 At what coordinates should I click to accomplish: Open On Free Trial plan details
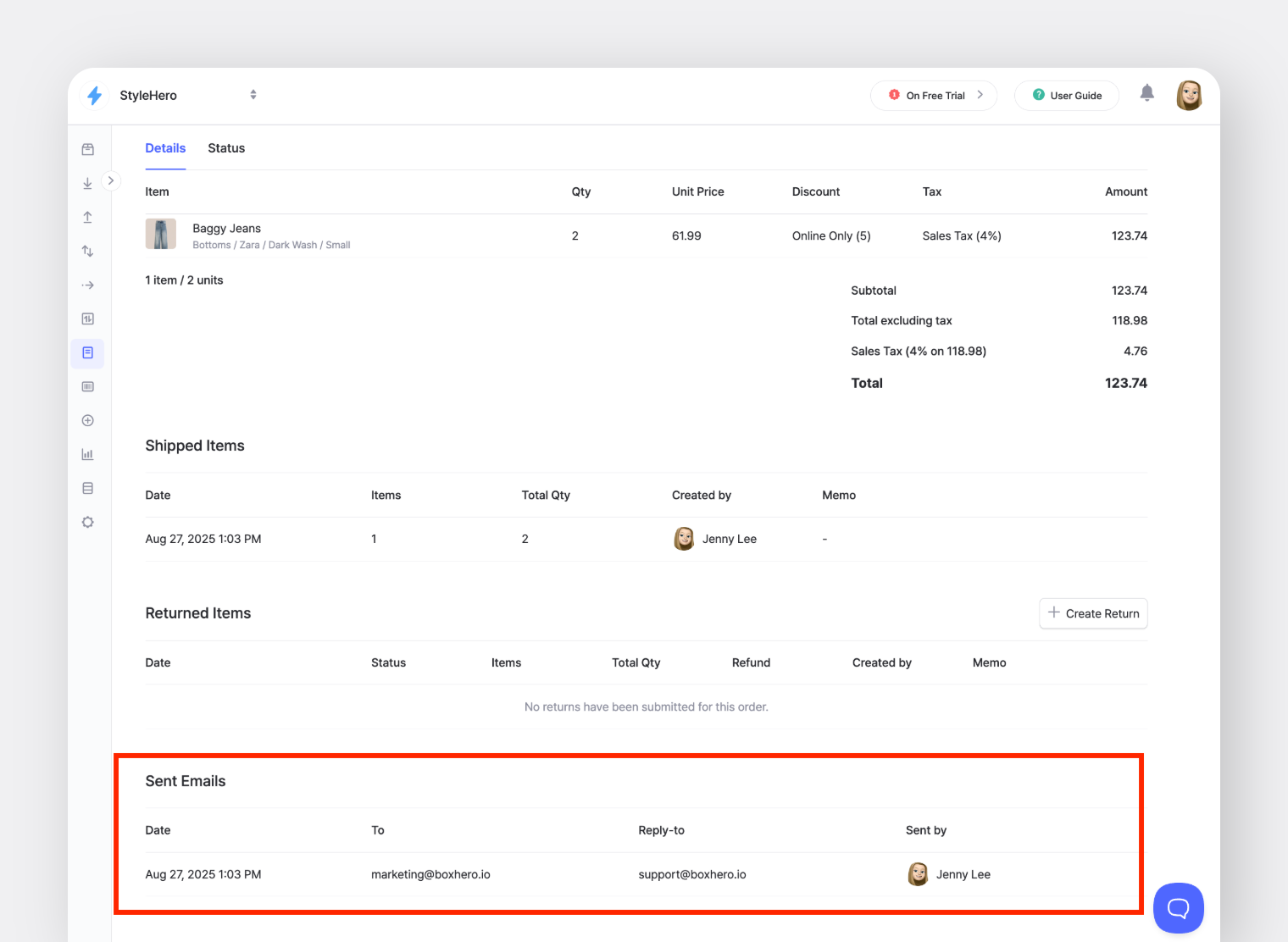[933, 95]
